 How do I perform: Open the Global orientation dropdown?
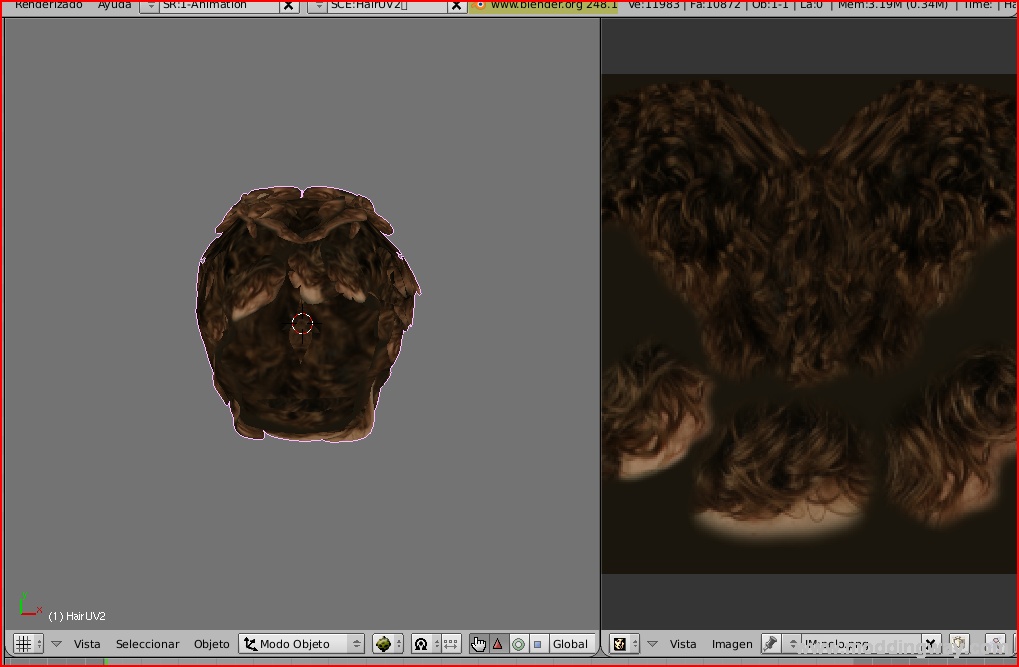tap(571, 644)
